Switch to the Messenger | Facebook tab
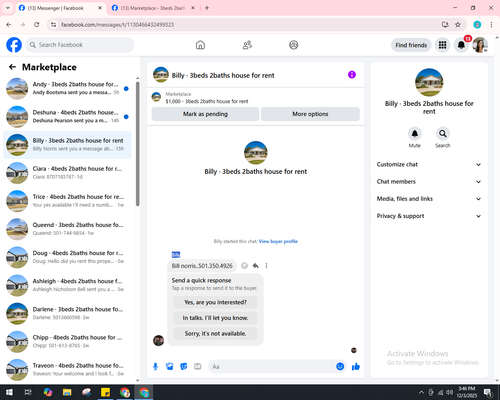The width and height of the screenshot is (500, 400). [60, 8]
